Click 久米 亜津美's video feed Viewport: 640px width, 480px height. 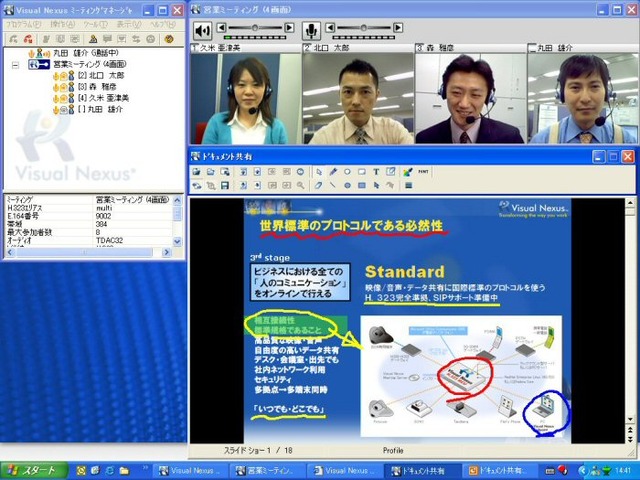pyautogui.click(x=246, y=98)
